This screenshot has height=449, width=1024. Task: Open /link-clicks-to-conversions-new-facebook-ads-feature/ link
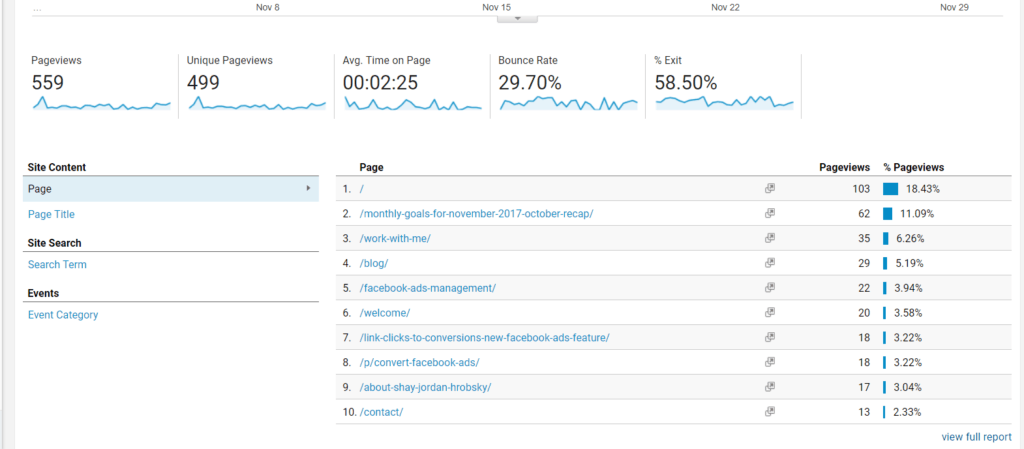coord(484,338)
